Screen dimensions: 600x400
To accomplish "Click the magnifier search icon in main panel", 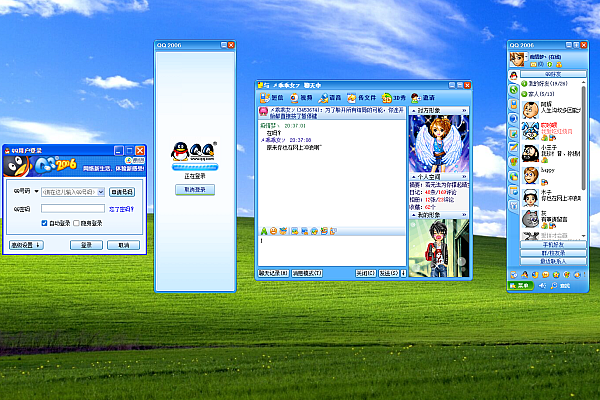I will [554, 286].
